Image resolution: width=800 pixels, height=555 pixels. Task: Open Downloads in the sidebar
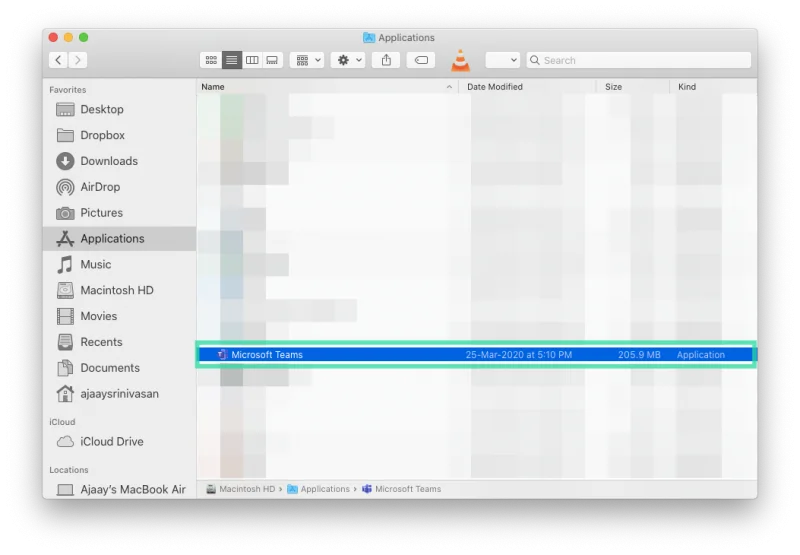click(119, 161)
